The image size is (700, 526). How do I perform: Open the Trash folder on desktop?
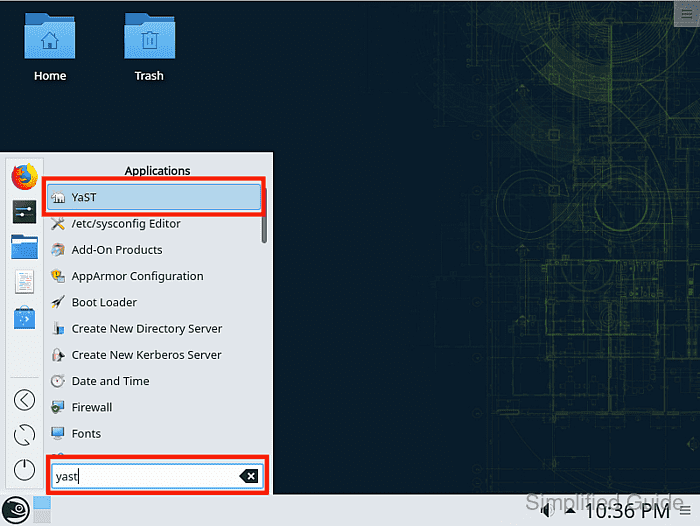[149, 47]
